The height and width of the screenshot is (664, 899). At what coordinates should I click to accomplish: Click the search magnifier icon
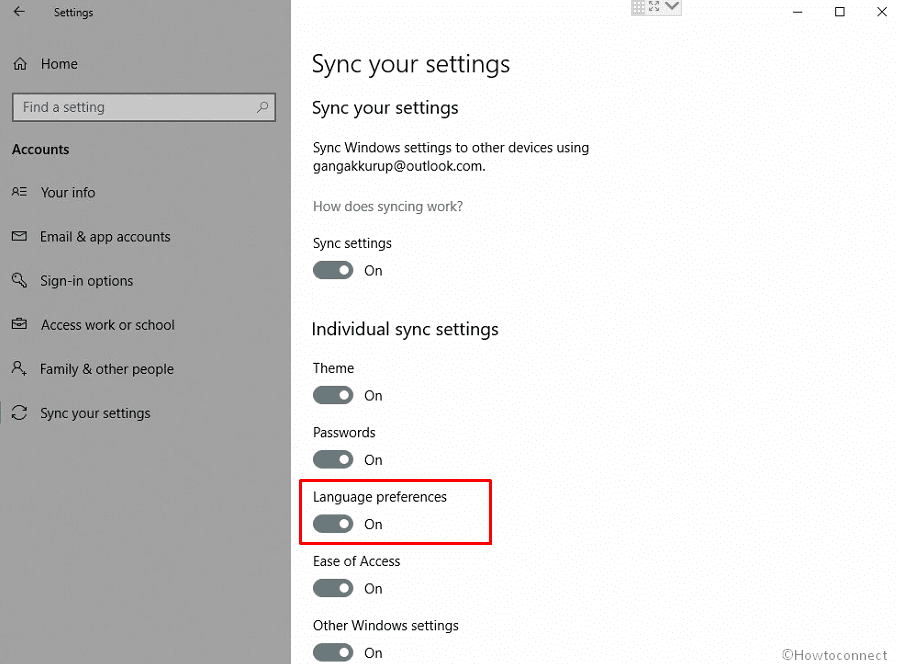[260, 107]
